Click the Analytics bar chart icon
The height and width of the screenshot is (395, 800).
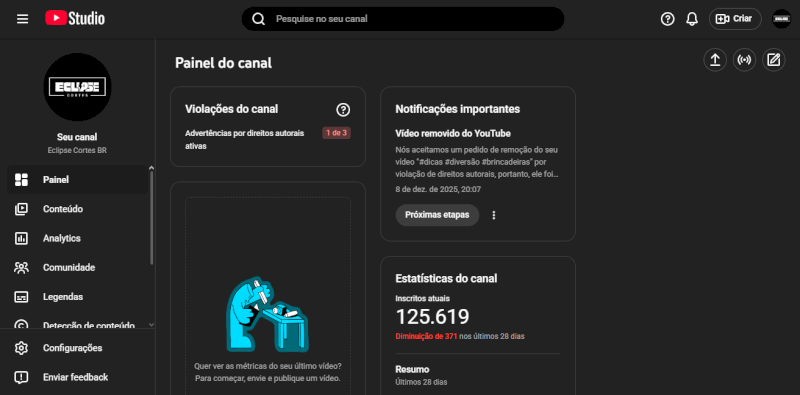pyautogui.click(x=21, y=238)
